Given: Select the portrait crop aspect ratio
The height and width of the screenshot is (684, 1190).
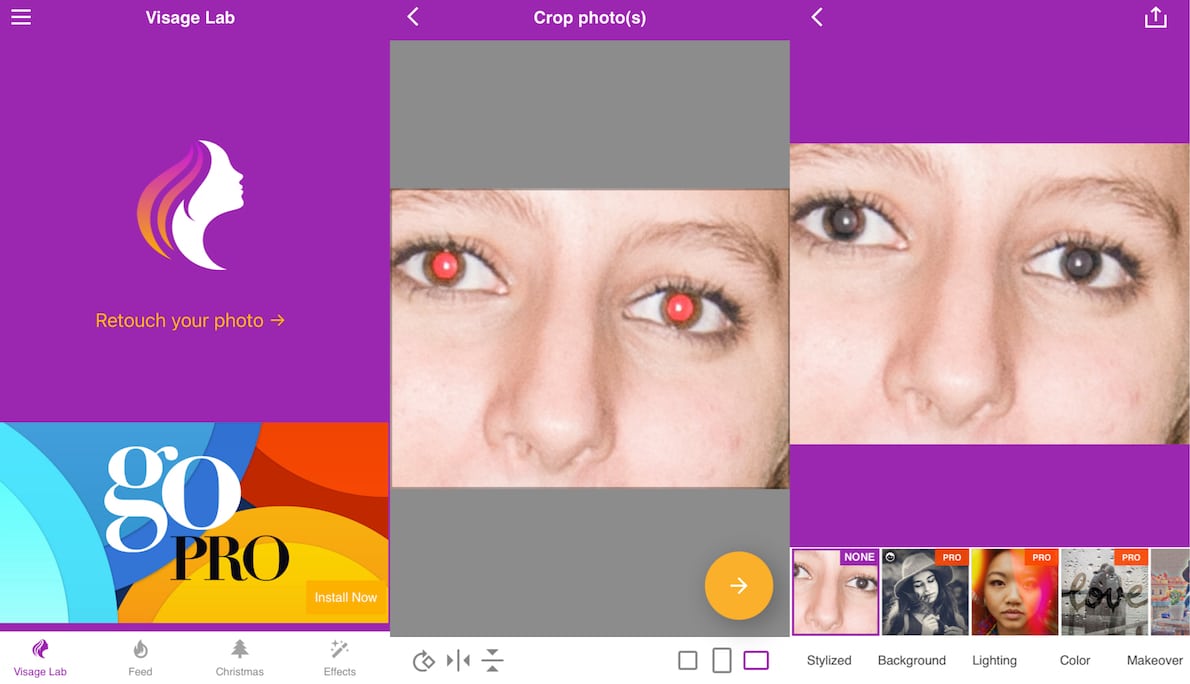Looking at the screenshot, I should (721, 660).
